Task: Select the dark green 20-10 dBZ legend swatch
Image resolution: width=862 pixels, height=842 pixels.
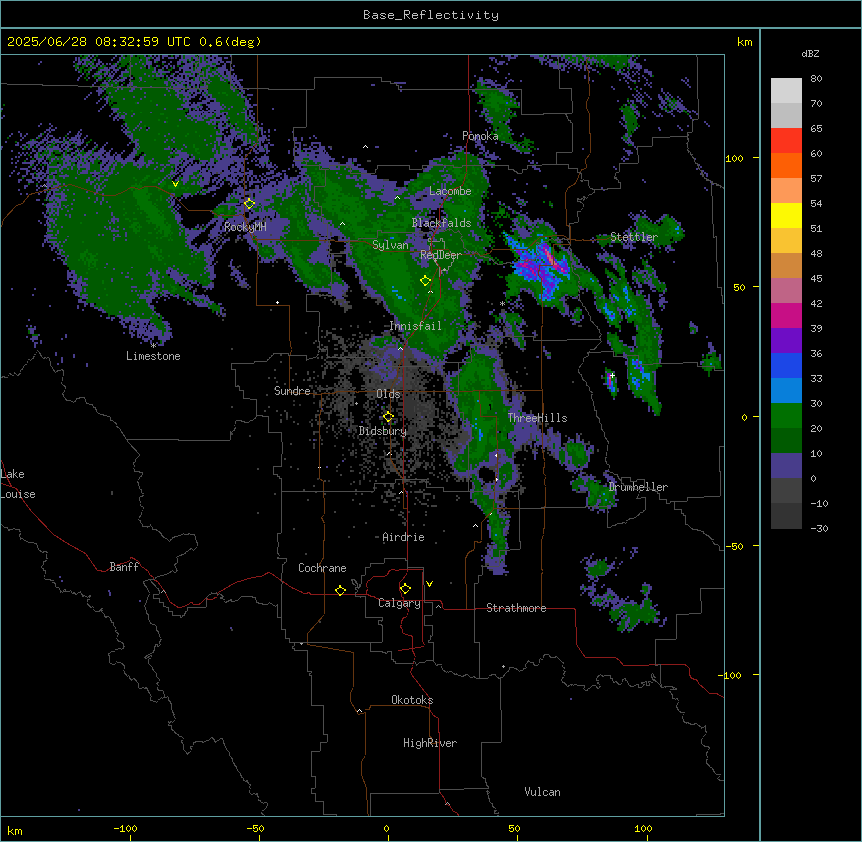Action: [x=786, y=441]
